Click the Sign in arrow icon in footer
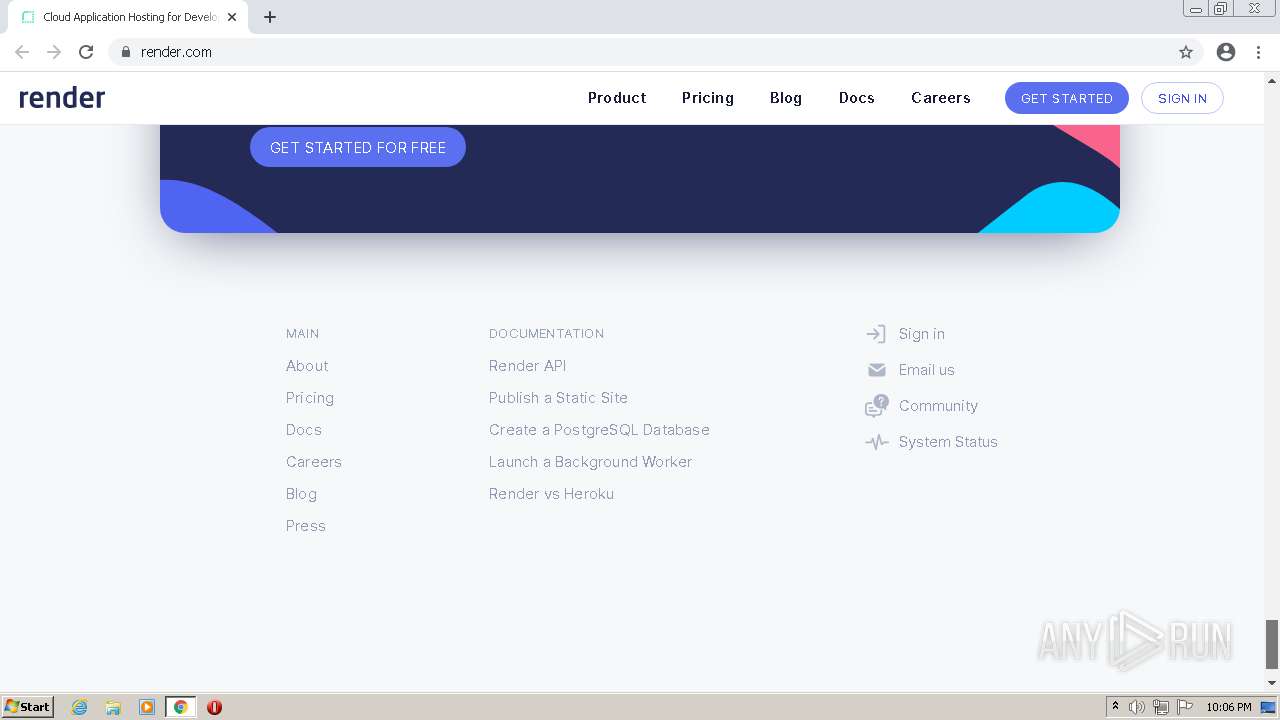 (876, 334)
